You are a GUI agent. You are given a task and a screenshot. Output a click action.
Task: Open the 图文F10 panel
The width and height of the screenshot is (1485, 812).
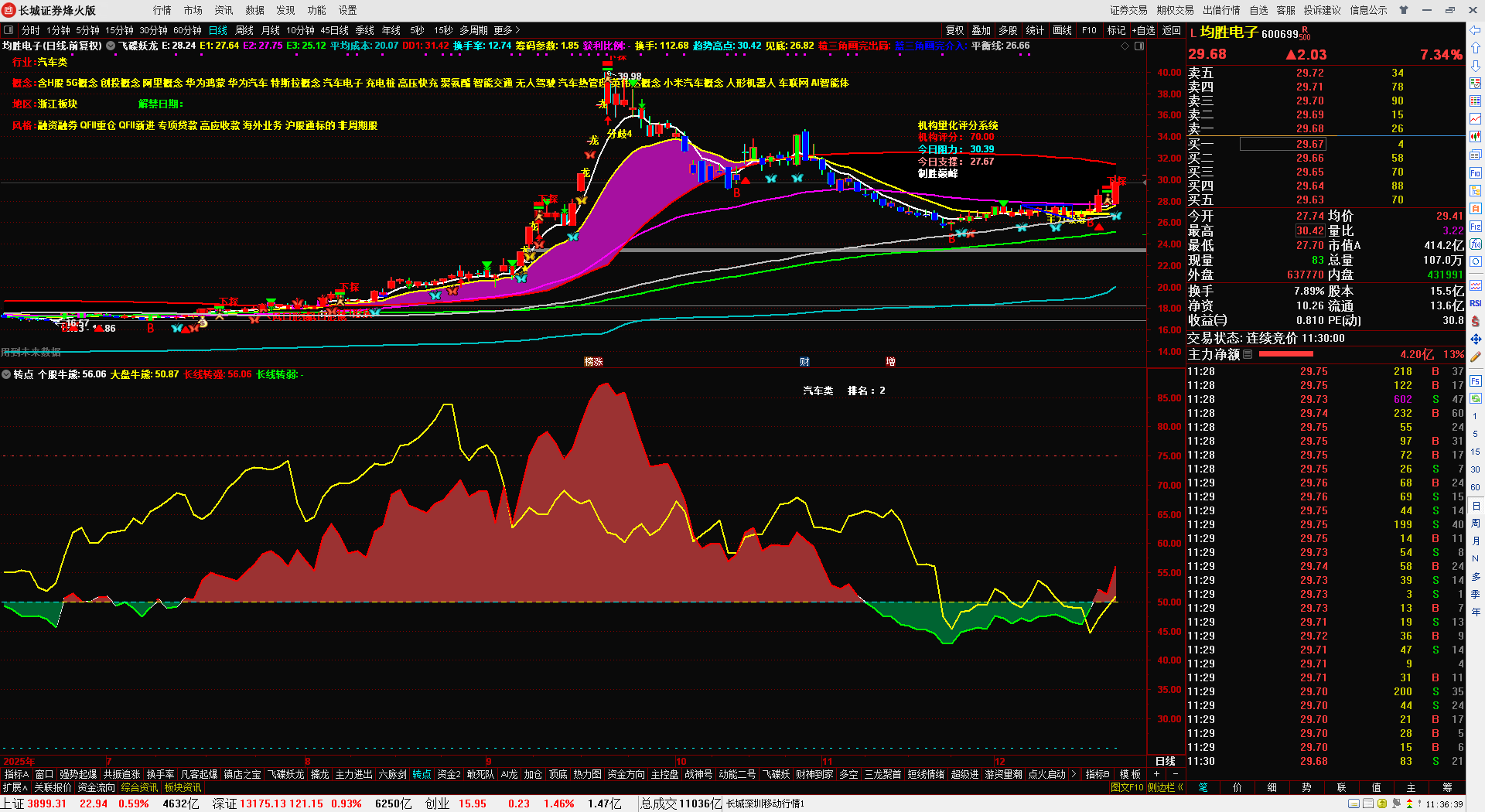(1127, 787)
